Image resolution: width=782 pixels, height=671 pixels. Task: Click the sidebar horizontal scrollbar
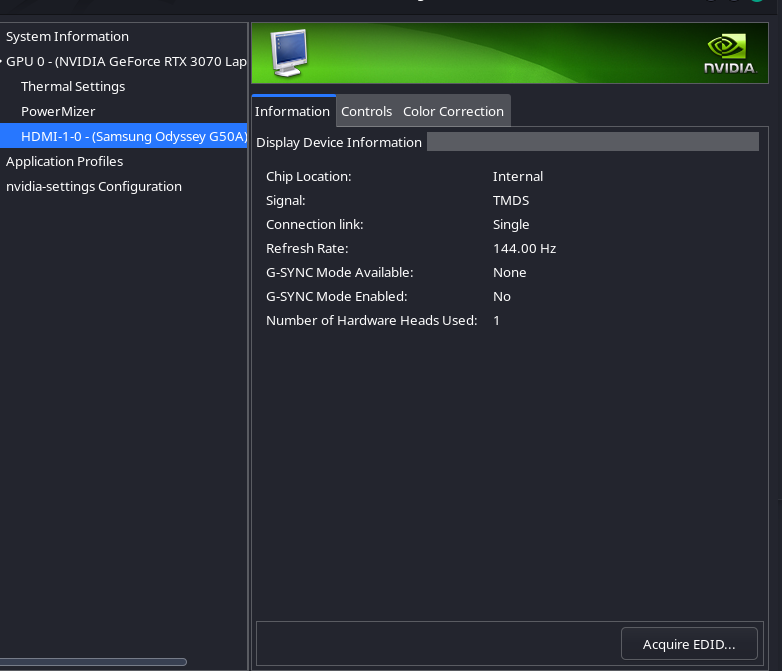point(93,662)
